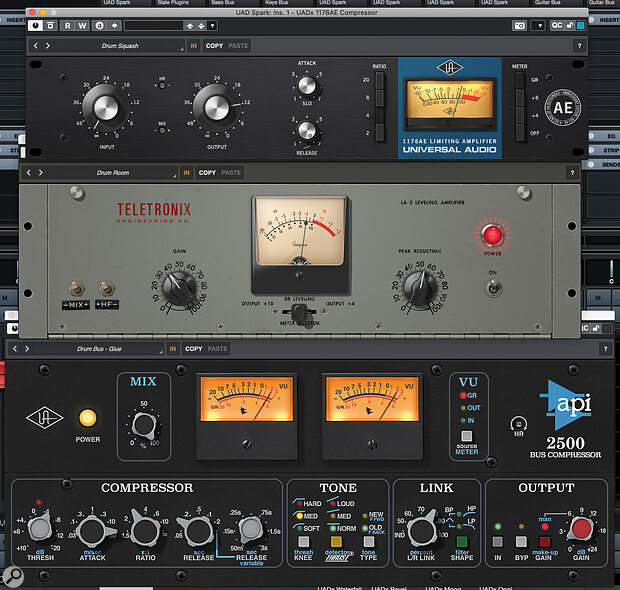Click the tone TYPE selector button
Screen dimensions: 620x590
click(x=369, y=541)
